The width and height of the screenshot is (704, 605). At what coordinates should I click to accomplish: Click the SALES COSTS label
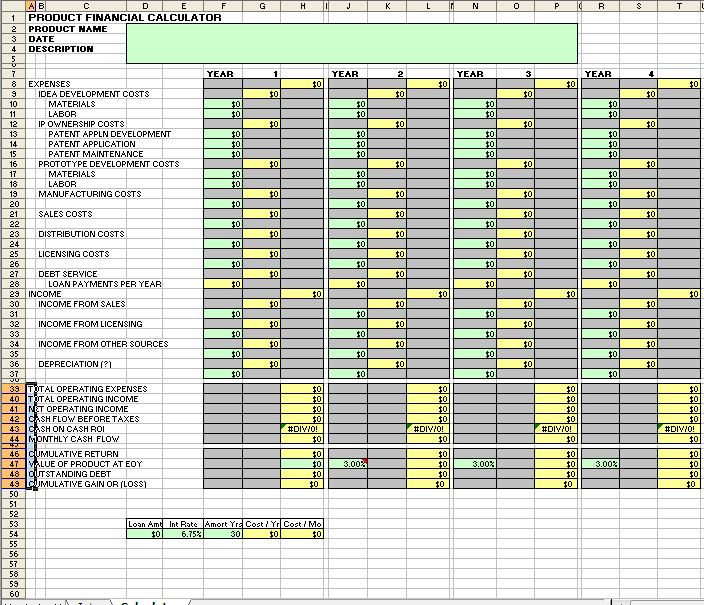[x=65, y=214]
